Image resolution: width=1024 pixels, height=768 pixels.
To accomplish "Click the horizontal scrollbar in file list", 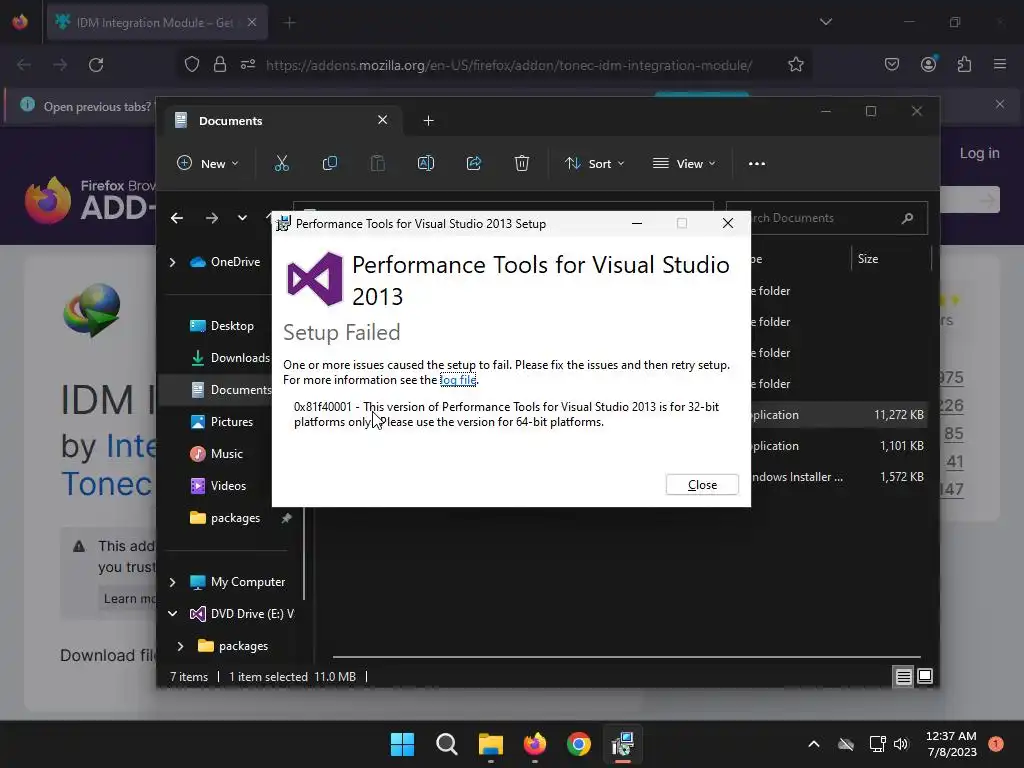I will 626,656.
